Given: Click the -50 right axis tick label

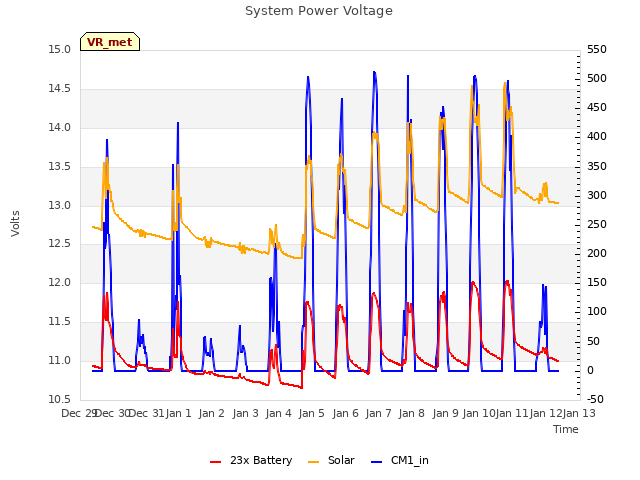Looking at the screenshot, I should [x=595, y=399].
